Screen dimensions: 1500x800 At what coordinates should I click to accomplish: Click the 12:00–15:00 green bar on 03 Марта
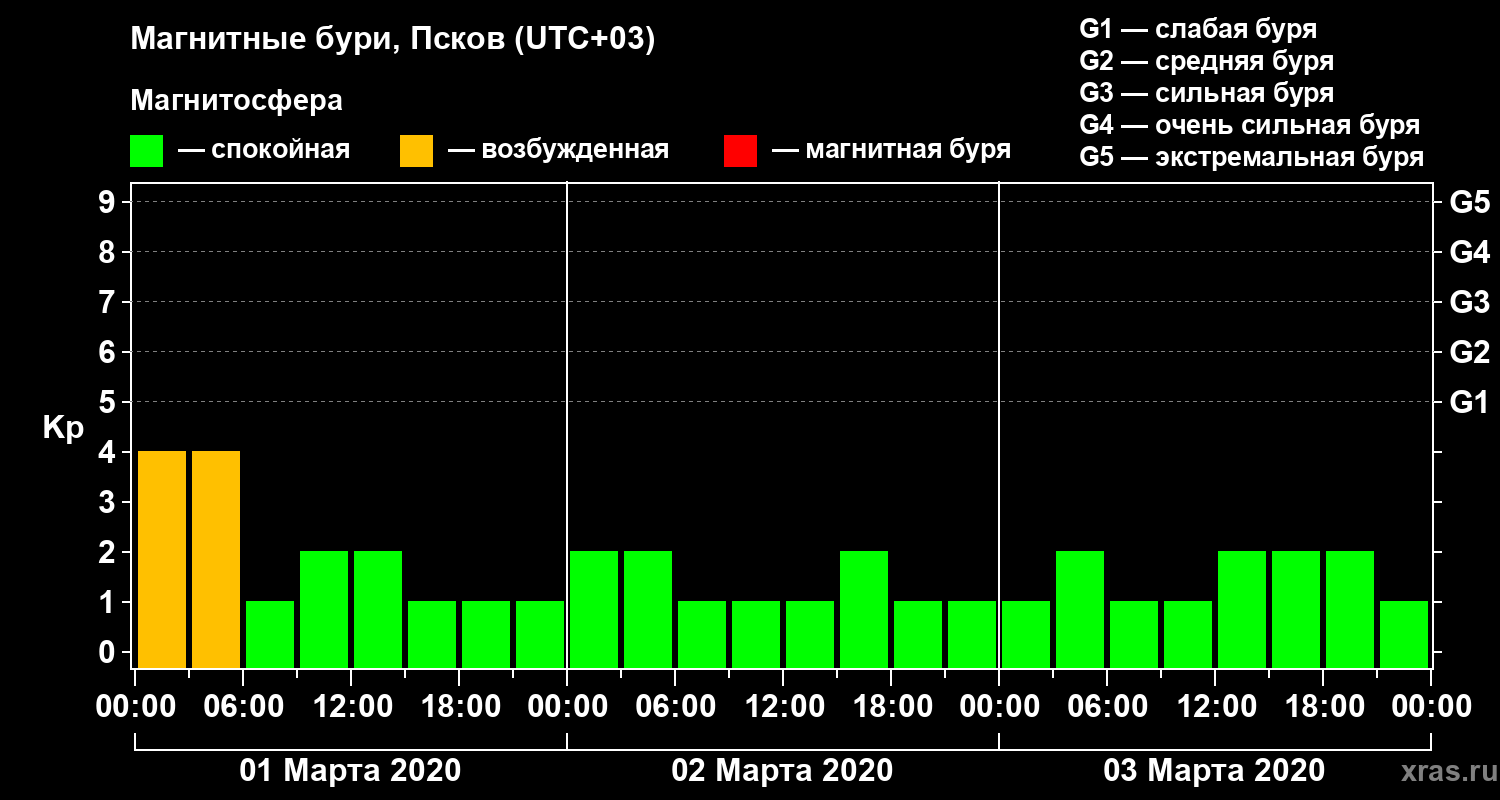pyautogui.click(x=1242, y=609)
